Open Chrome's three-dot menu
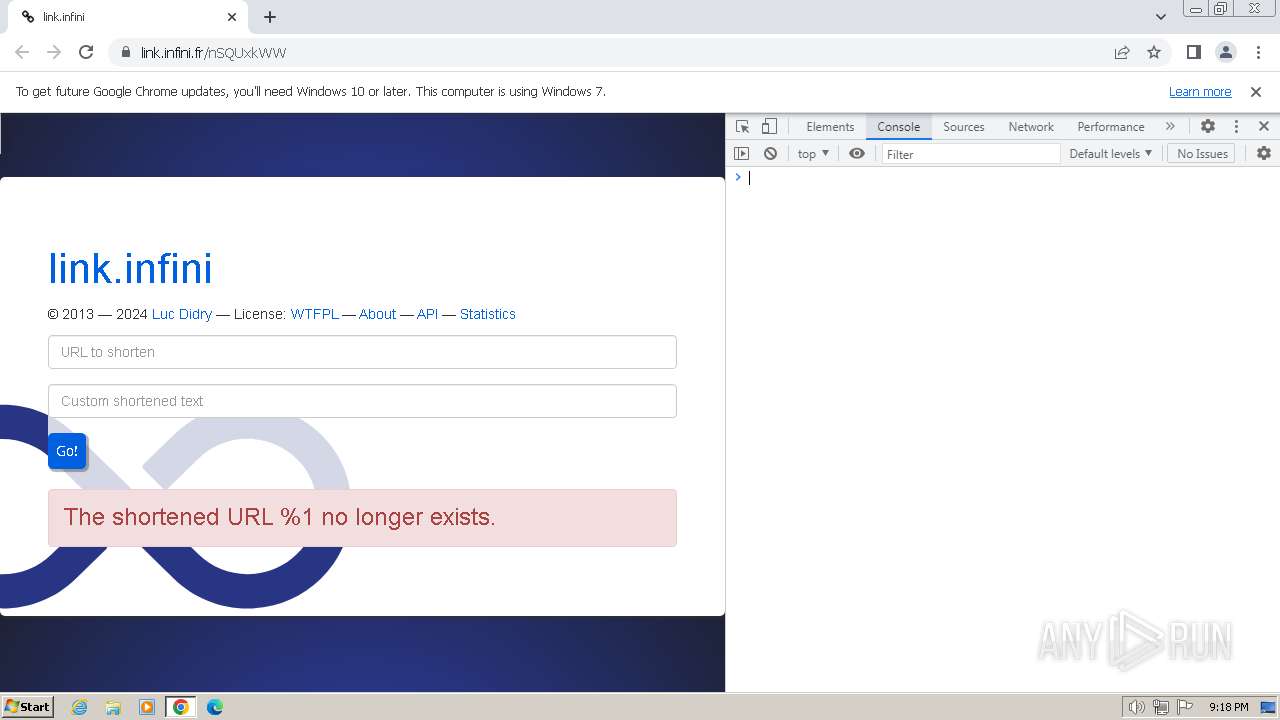This screenshot has width=1280, height=720. (x=1257, y=52)
